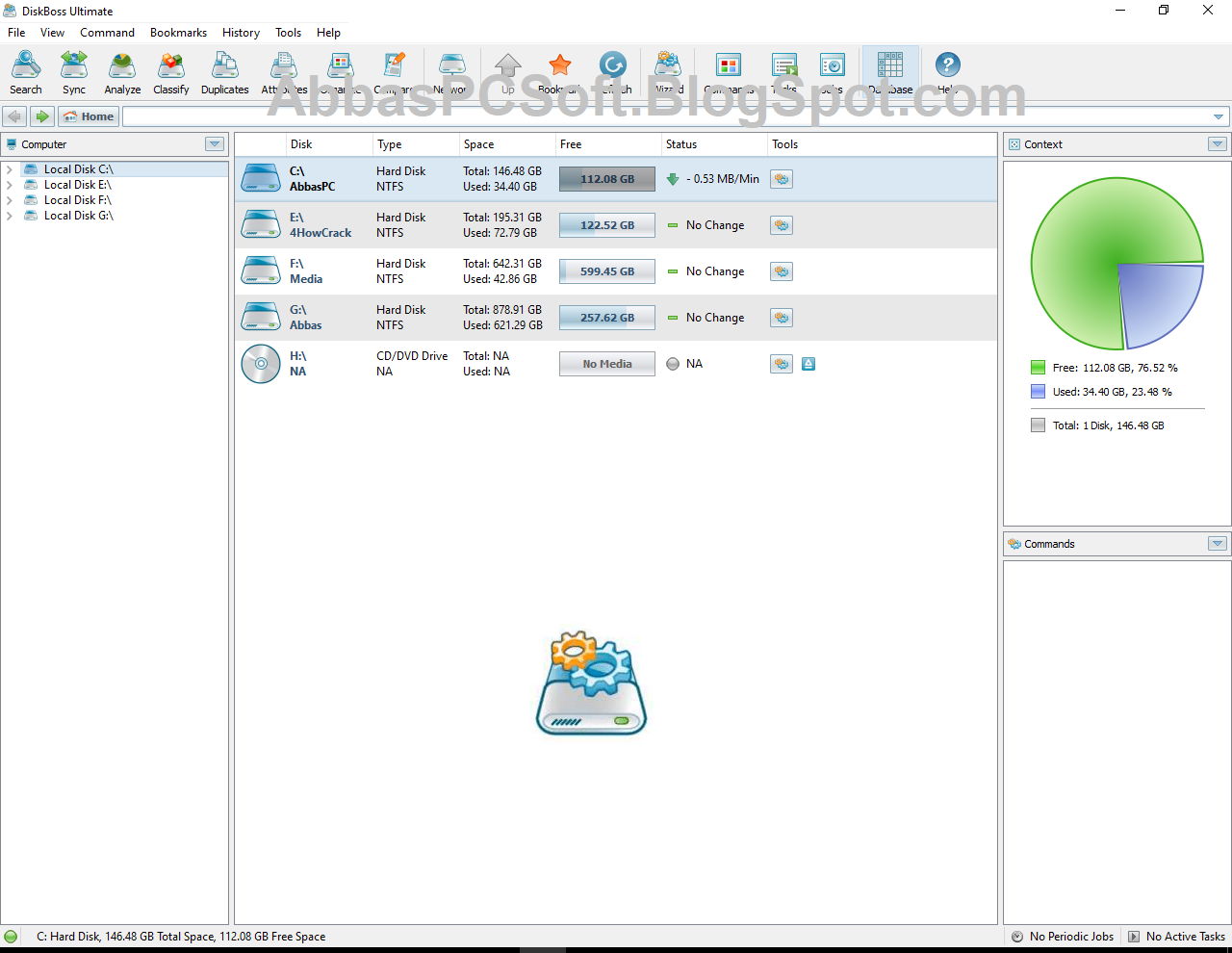Sort by the Free column header
1232x953 pixels.
pyautogui.click(x=608, y=144)
